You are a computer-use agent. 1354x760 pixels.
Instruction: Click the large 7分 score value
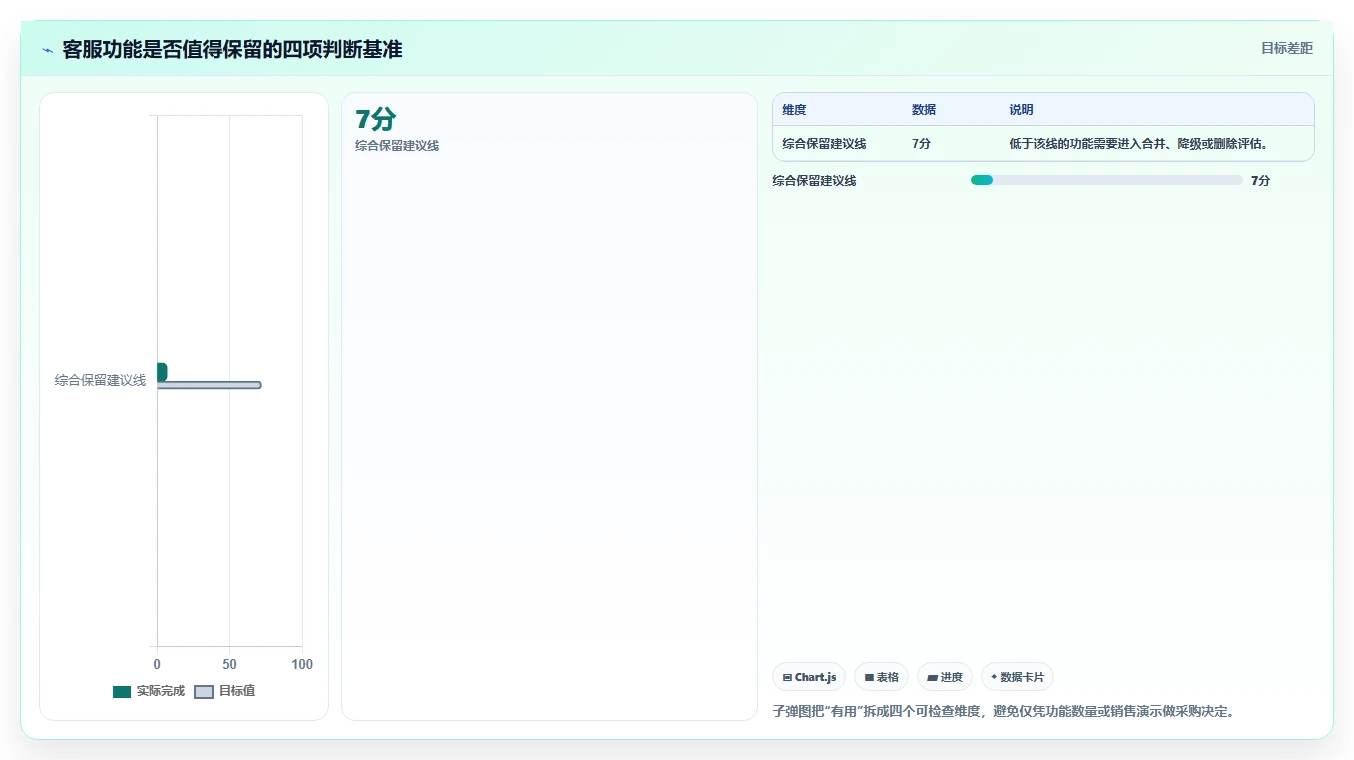click(x=376, y=120)
